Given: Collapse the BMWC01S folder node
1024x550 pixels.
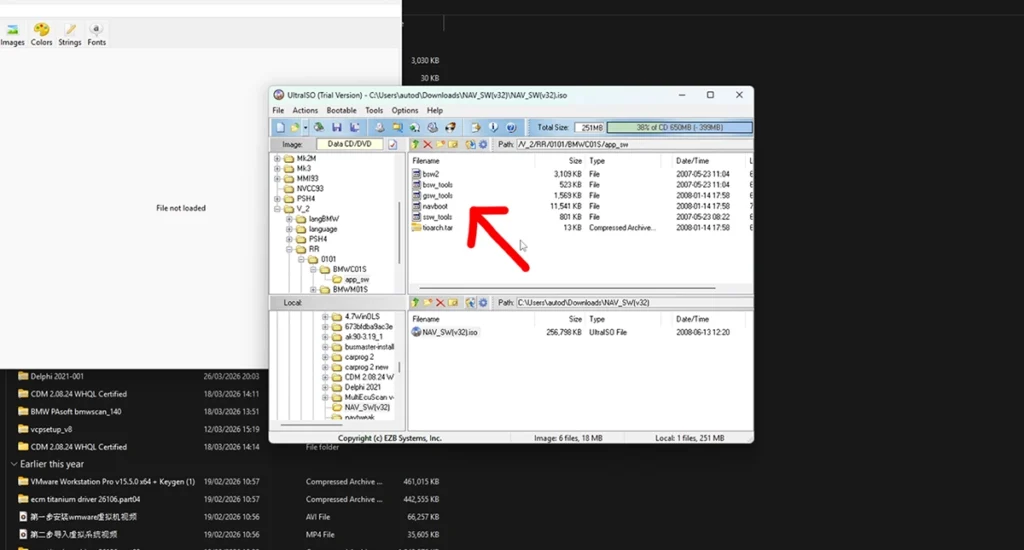Looking at the screenshot, I should (x=313, y=269).
